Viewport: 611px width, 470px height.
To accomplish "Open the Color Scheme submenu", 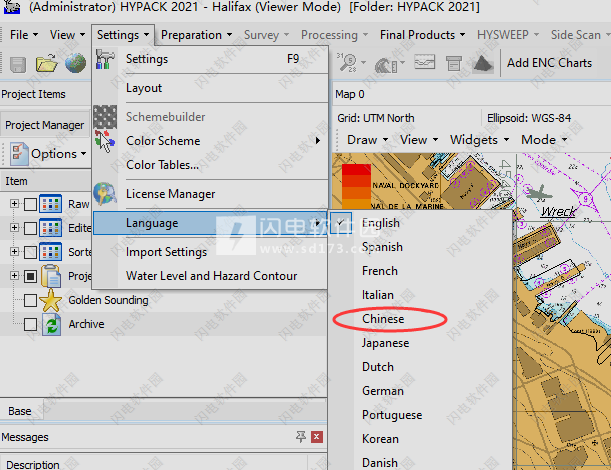I will click(x=210, y=141).
